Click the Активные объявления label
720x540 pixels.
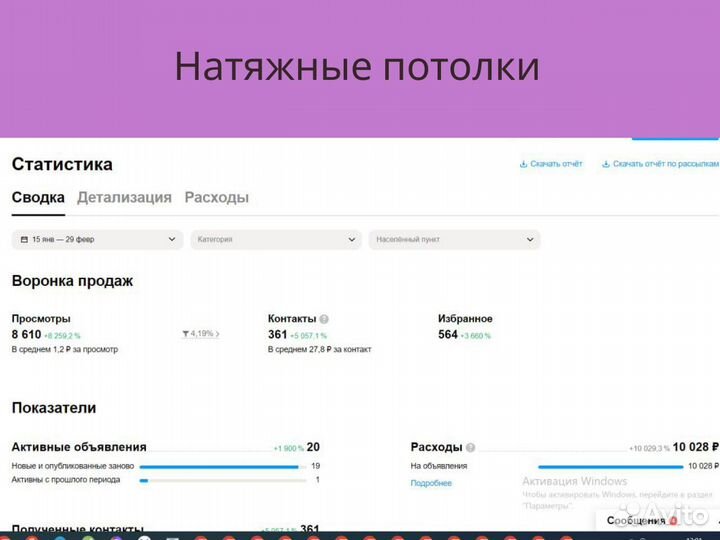[x=79, y=447]
